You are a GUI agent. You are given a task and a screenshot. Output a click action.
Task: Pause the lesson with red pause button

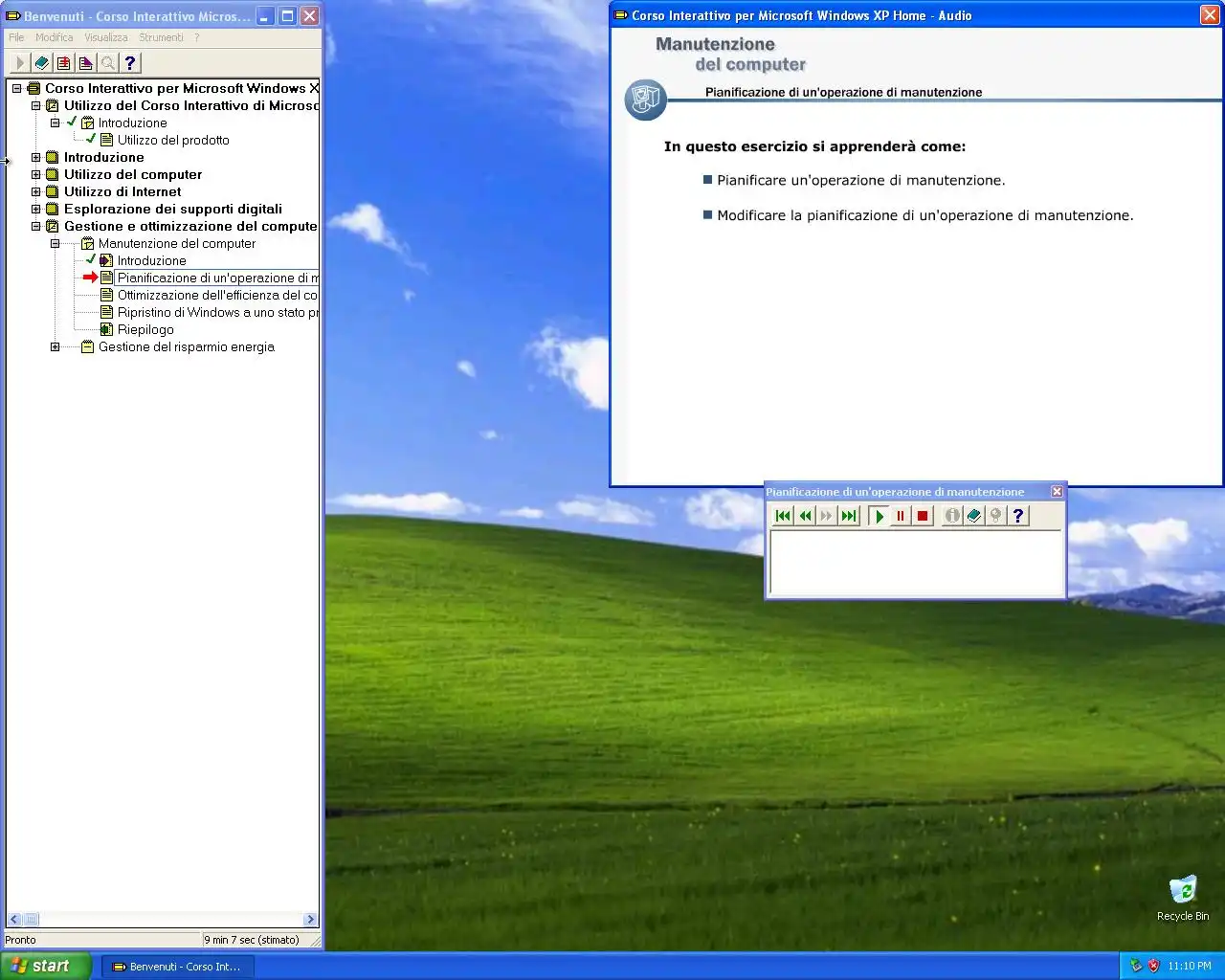901,516
